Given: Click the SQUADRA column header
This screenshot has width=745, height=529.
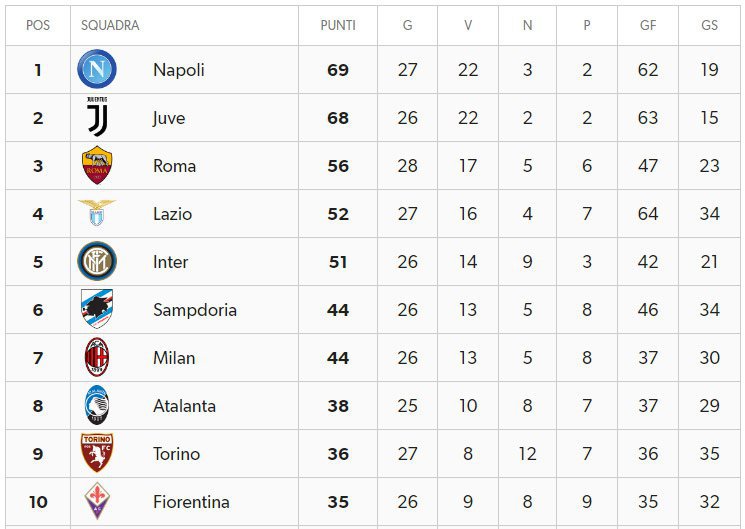Looking at the screenshot, I should point(110,25).
